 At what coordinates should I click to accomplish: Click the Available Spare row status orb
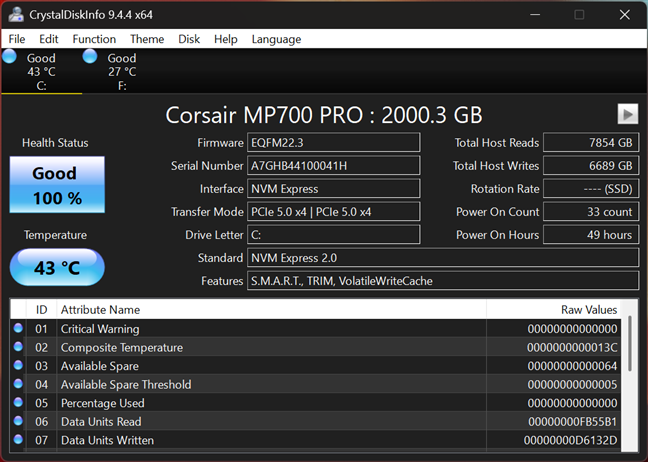click(x=18, y=365)
